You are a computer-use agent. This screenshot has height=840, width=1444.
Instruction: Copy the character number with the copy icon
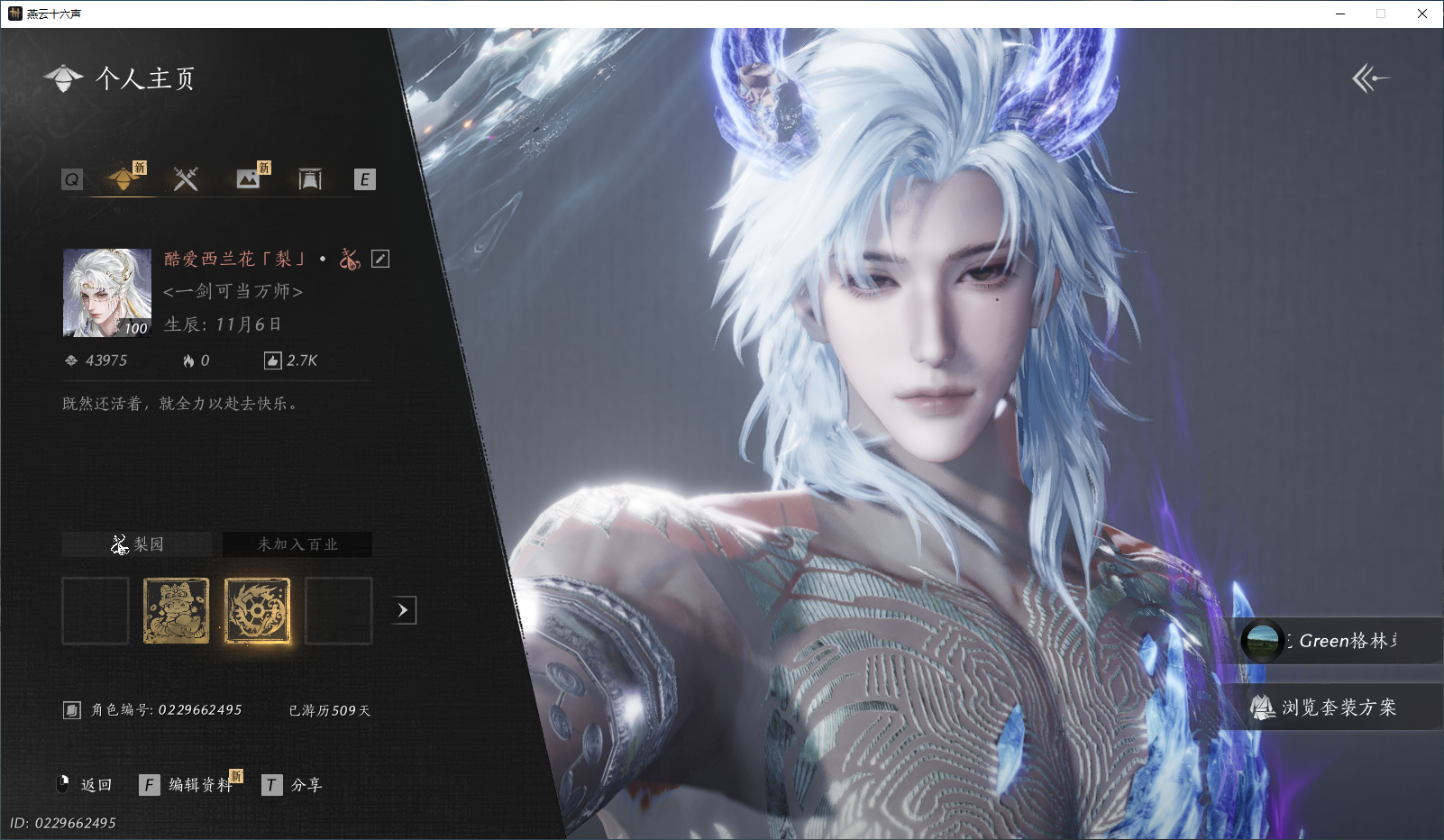pyautogui.click(x=72, y=710)
